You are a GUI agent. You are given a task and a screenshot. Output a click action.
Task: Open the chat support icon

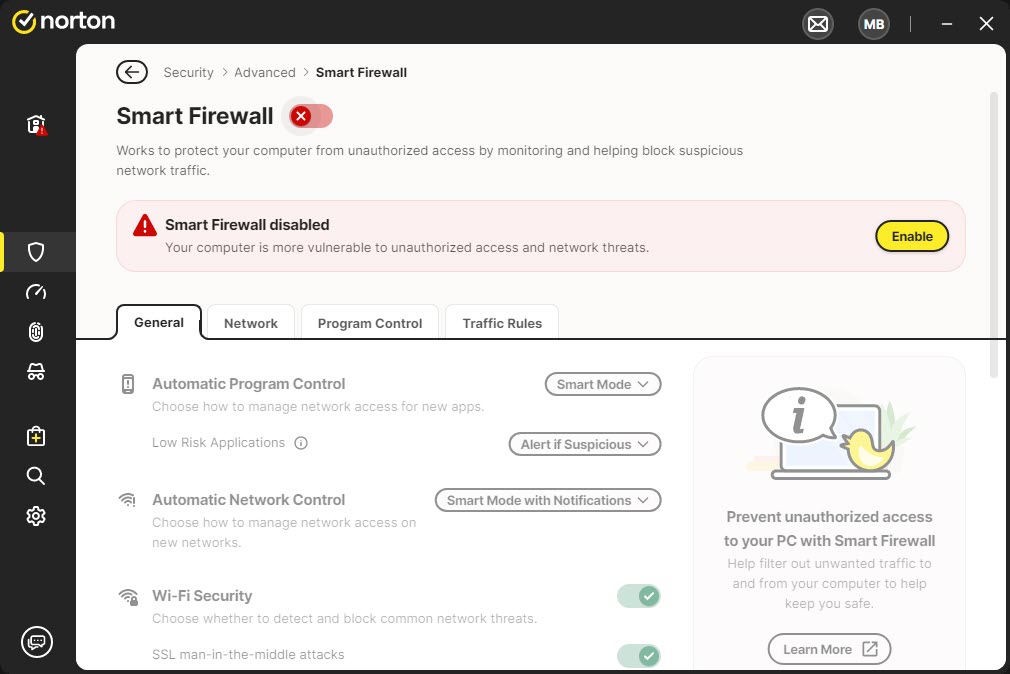(37, 642)
